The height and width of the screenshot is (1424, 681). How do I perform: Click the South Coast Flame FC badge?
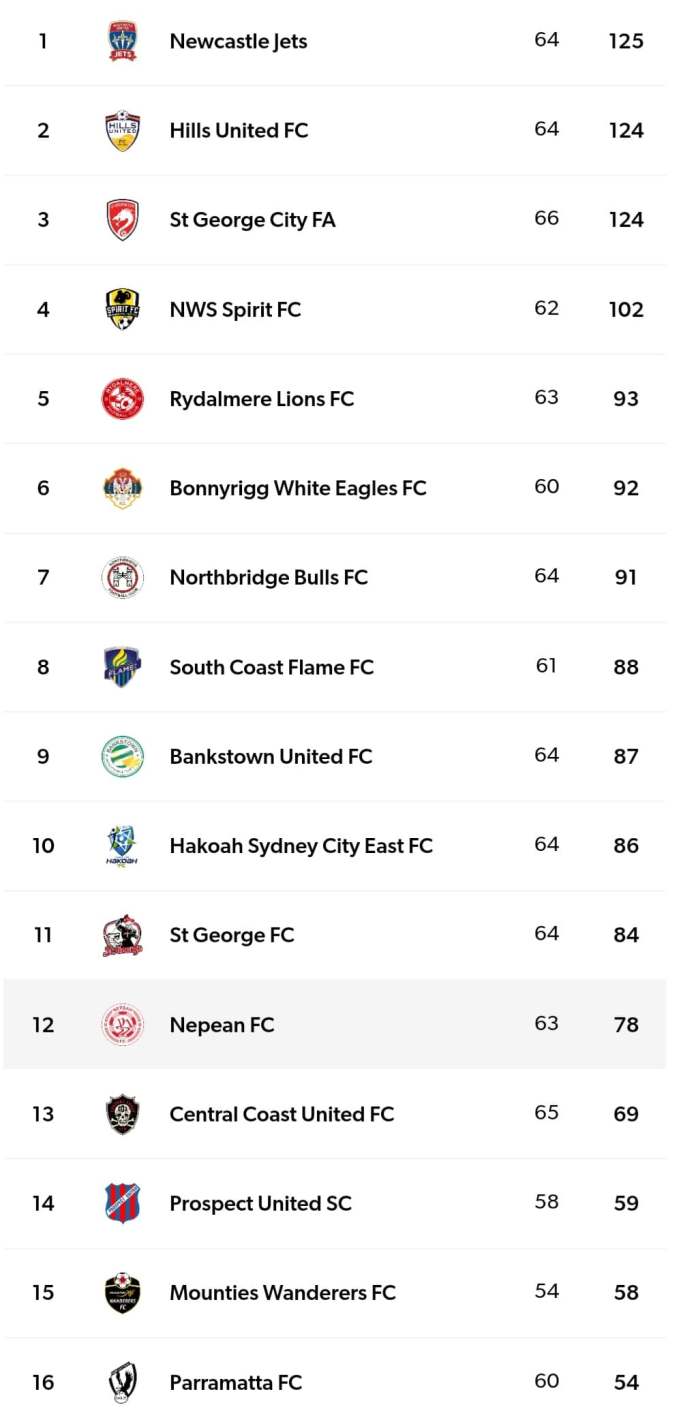pyautogui.click(x=123, y=667)
